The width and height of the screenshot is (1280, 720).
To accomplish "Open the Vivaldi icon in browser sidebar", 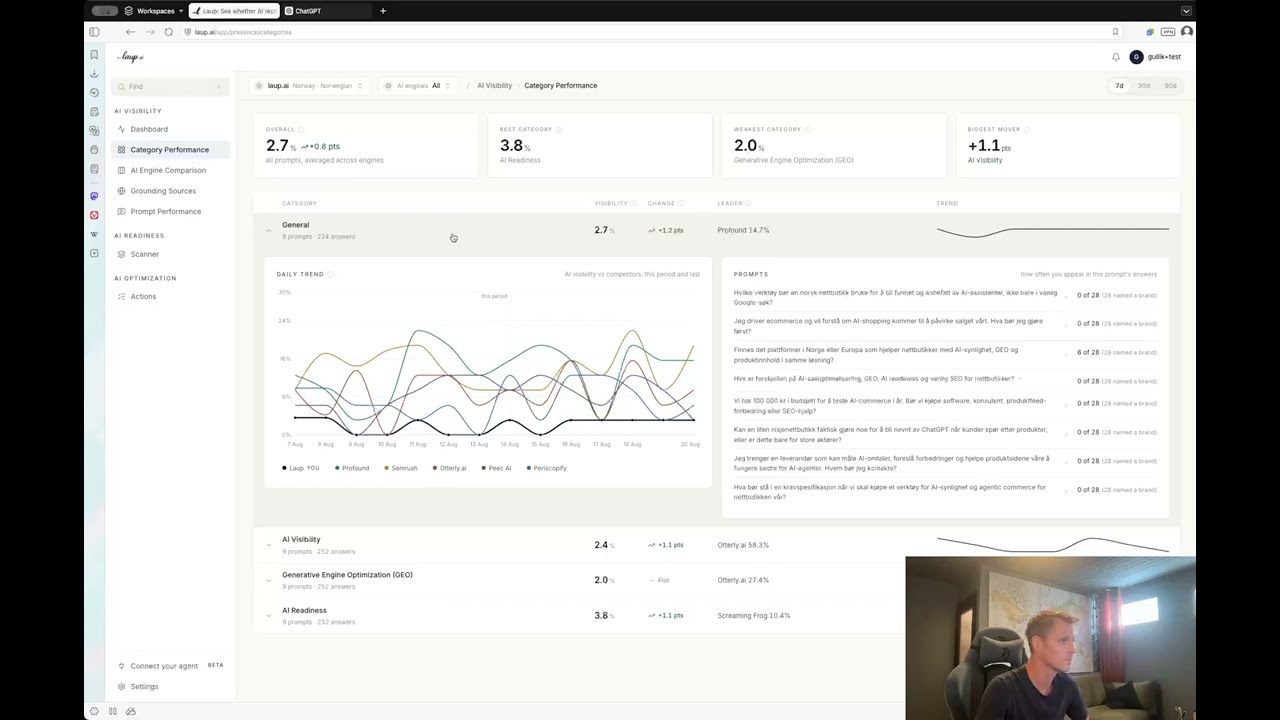I will tap(94, 215).
